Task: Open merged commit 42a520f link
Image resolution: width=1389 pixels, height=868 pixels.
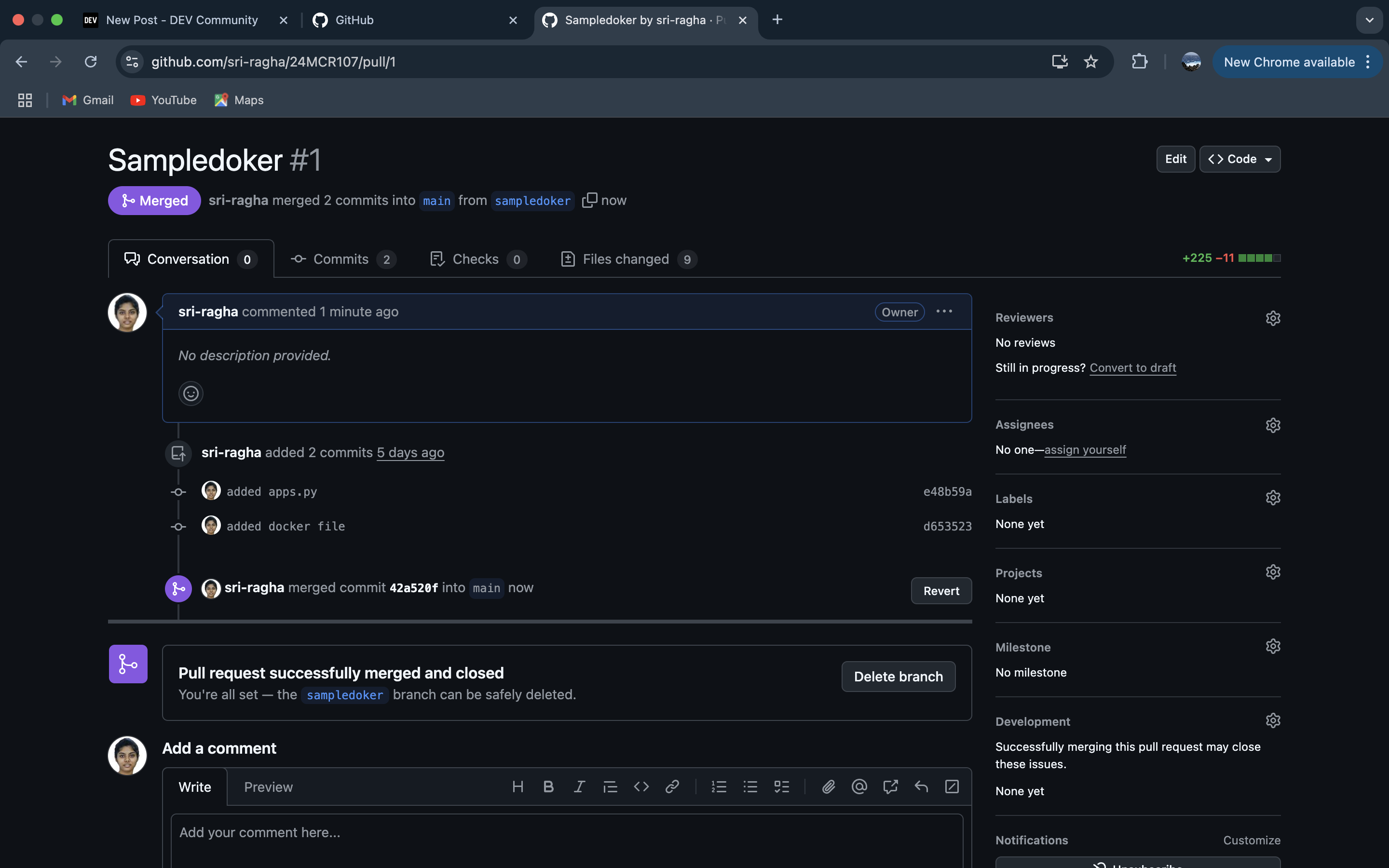Action: coord(413,587)
